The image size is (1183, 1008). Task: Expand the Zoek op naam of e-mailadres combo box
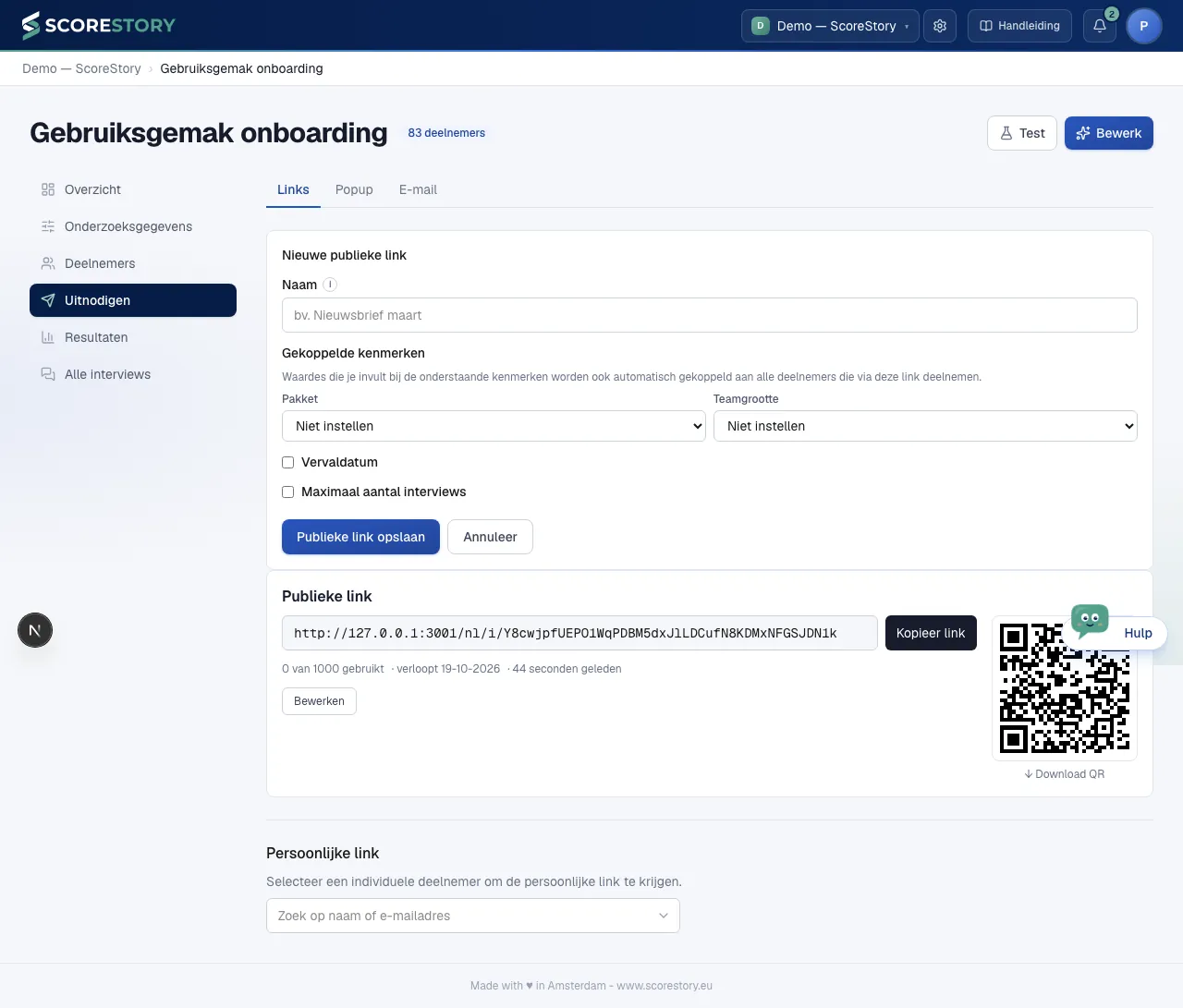(473, 916)
